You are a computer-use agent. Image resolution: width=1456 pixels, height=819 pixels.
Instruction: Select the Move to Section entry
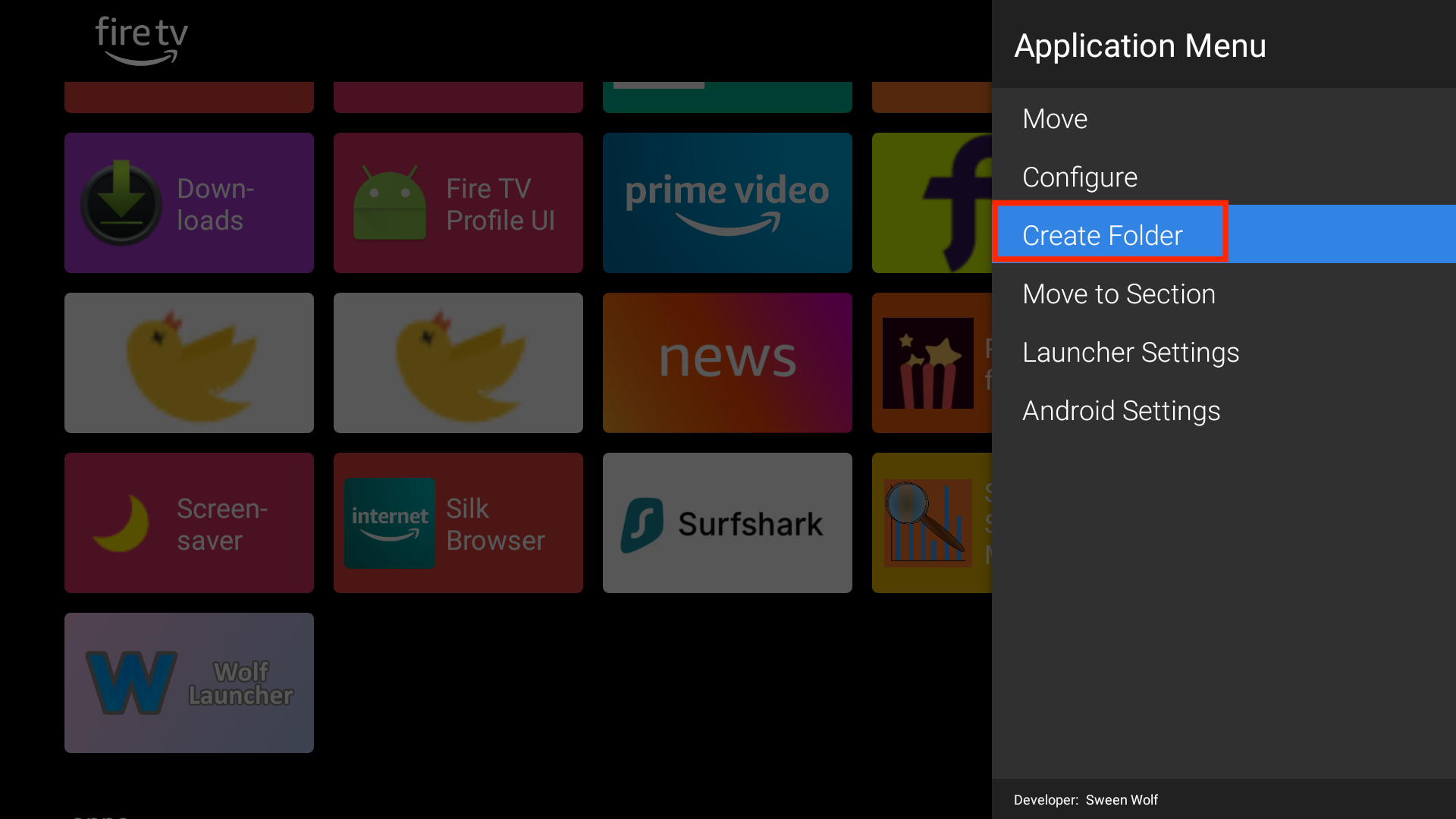tap(1223, 293)
